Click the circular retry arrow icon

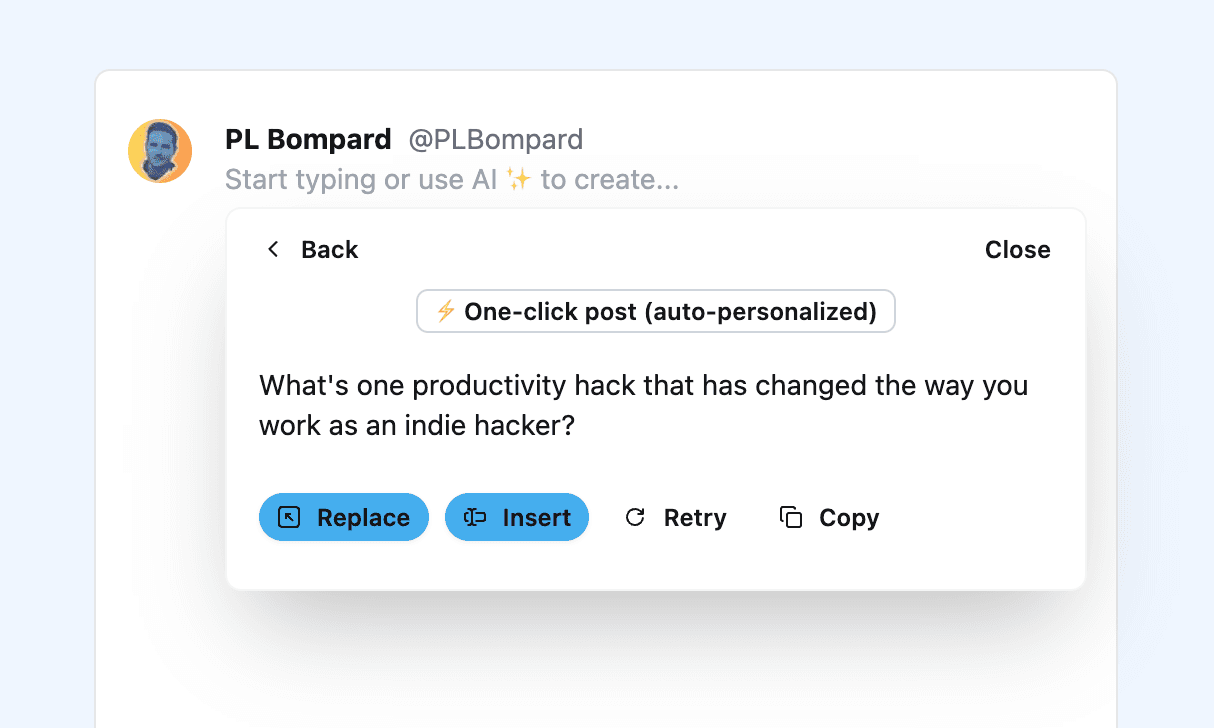click(x=635, y=517)
